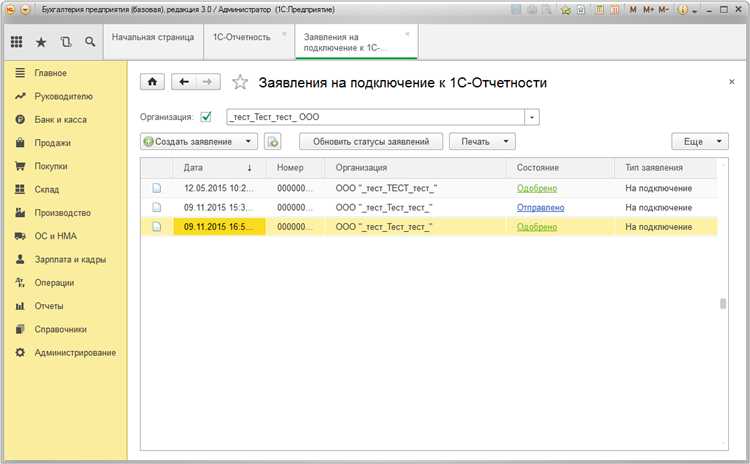Screen dimensions: 750x464
Task: Open the Отправлено status link
Action: (x=540, y=207)
